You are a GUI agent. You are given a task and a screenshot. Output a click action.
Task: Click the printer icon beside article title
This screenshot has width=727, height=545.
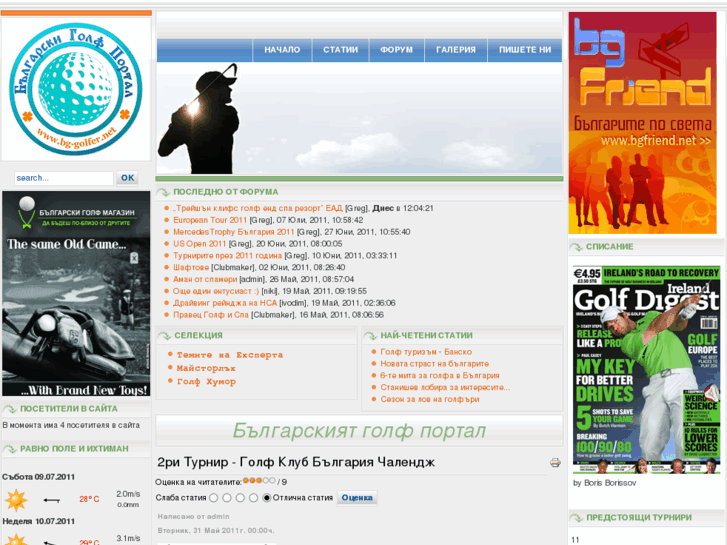pyautogui.click(x=555, y=462)
